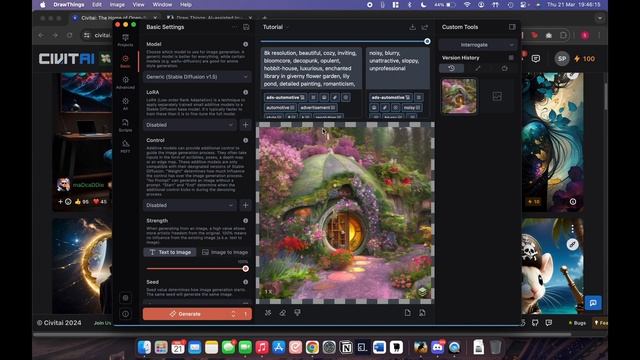
Task: Open the Scripts sidebar icon
Action: coord(125,125)
